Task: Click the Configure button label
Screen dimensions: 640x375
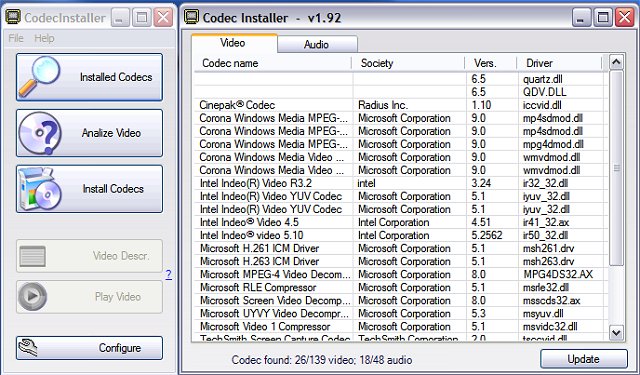Action: [x=120, y=348]
